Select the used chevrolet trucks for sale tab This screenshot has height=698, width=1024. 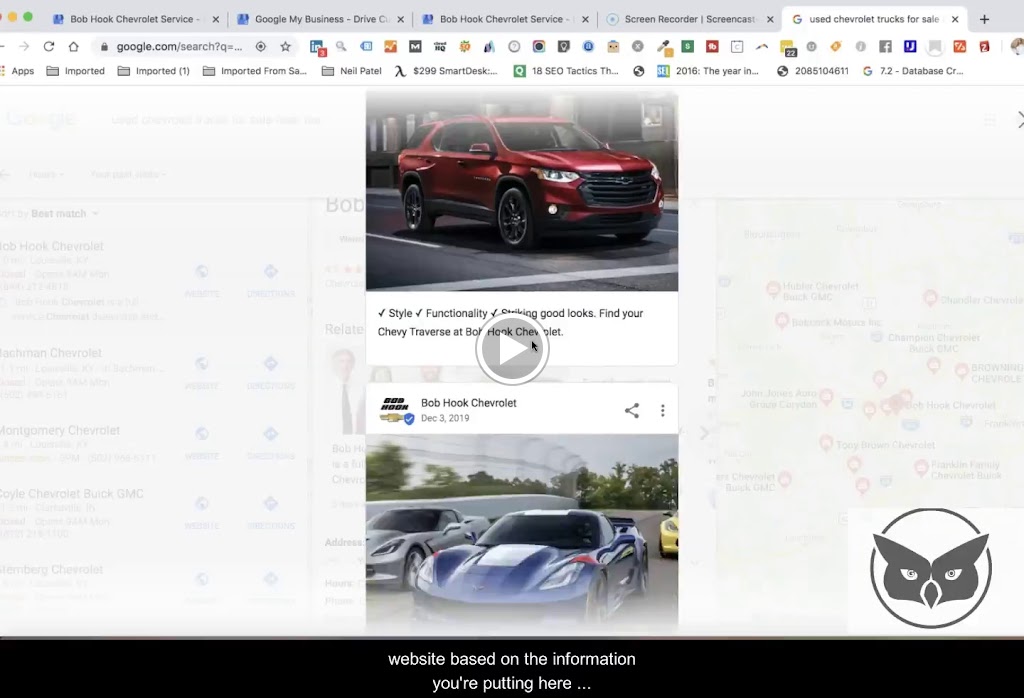coord(874,19)
